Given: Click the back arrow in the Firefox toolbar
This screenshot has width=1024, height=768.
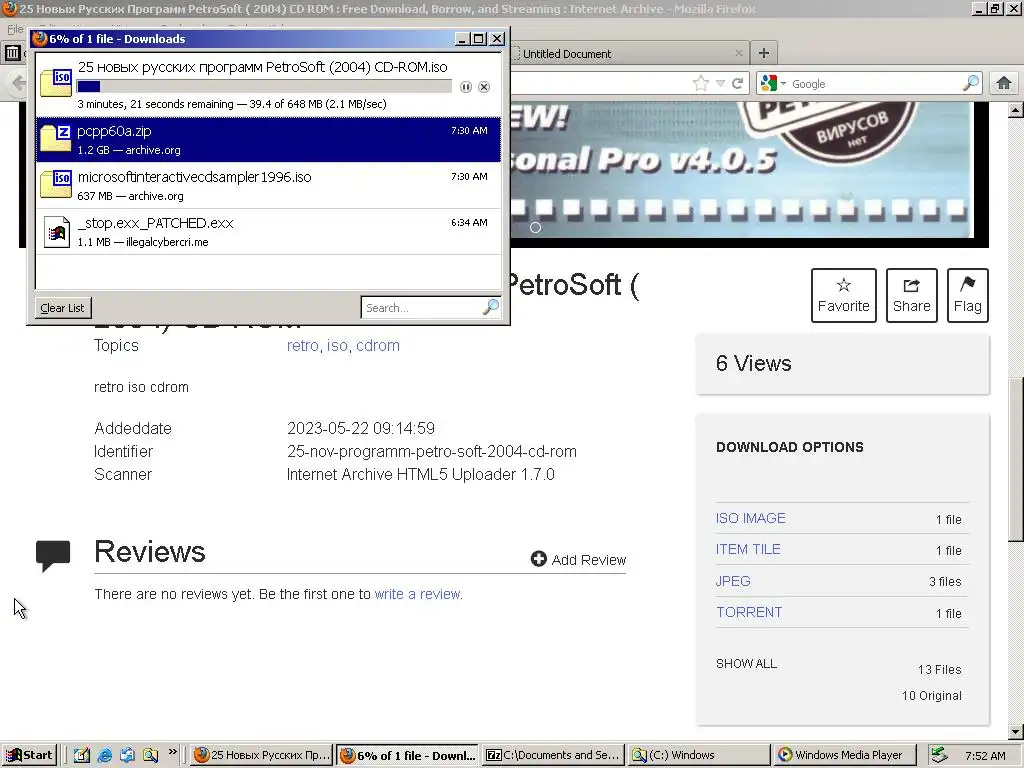Looking at the screenshot, I should click(18, 83).
